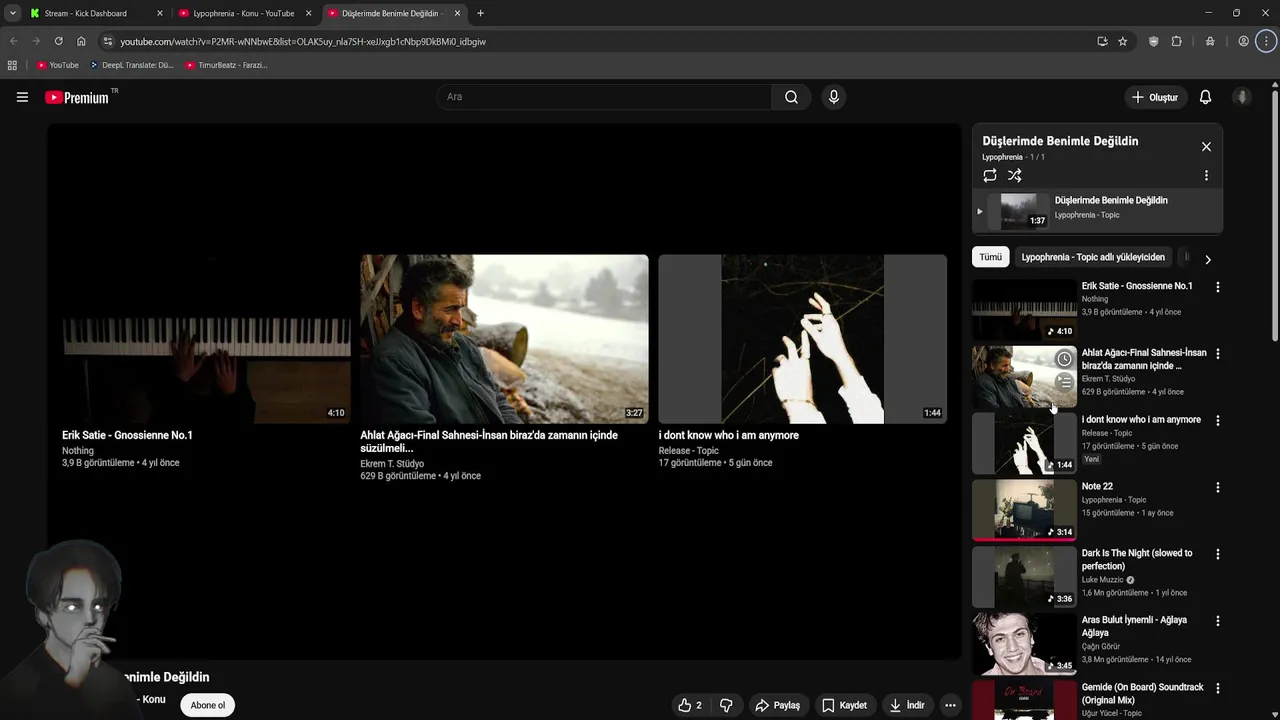Viewport: 1280px width, 720px height.
Task: Open options for Erik Satie sidebar video
Action: pyautogui.click(x=1217, y=287)
